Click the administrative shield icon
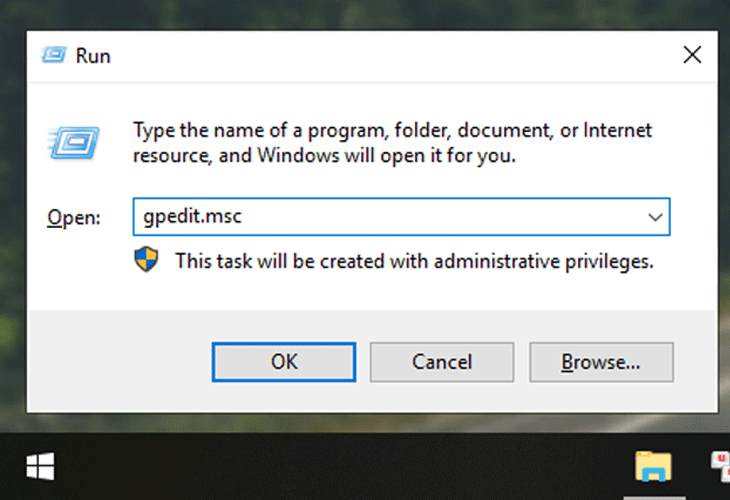The width and height of the screenshot is (730, 500). (146, 259)
